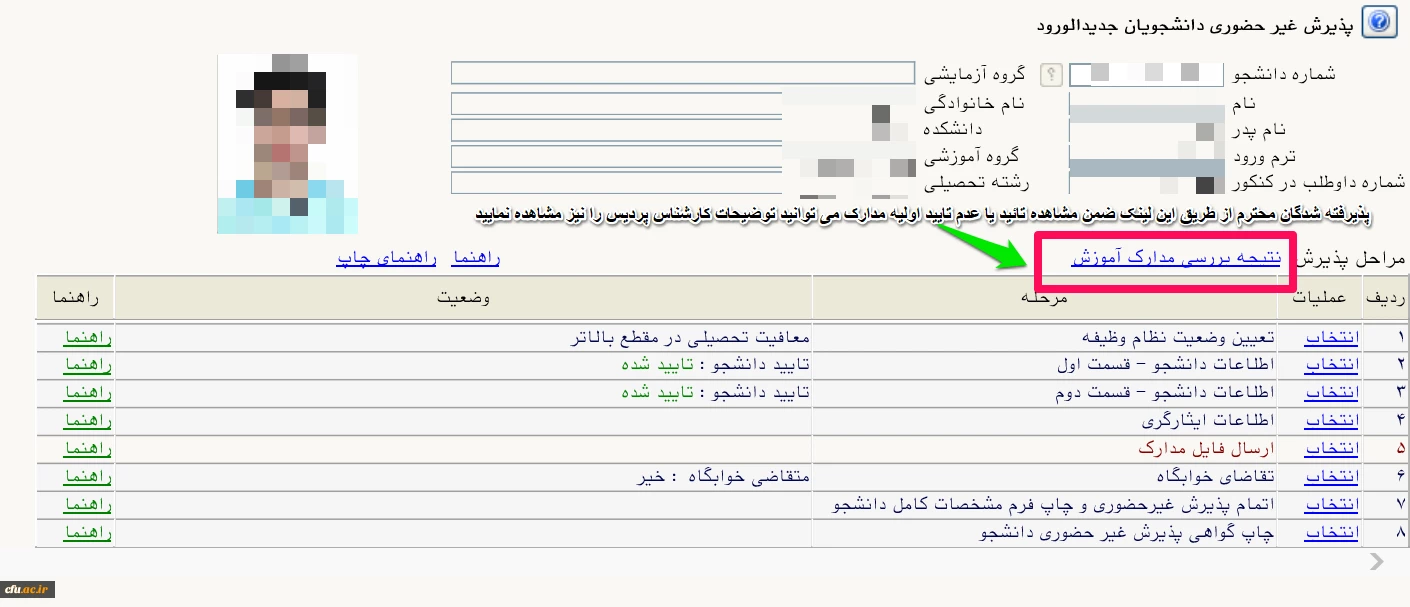Image resolution: width=1410 pixels, height=607 pixels.
Task: Choose انتخاب for تقاضای خوابگاه
Action: pyautogui.click(x=1331, y=477)
